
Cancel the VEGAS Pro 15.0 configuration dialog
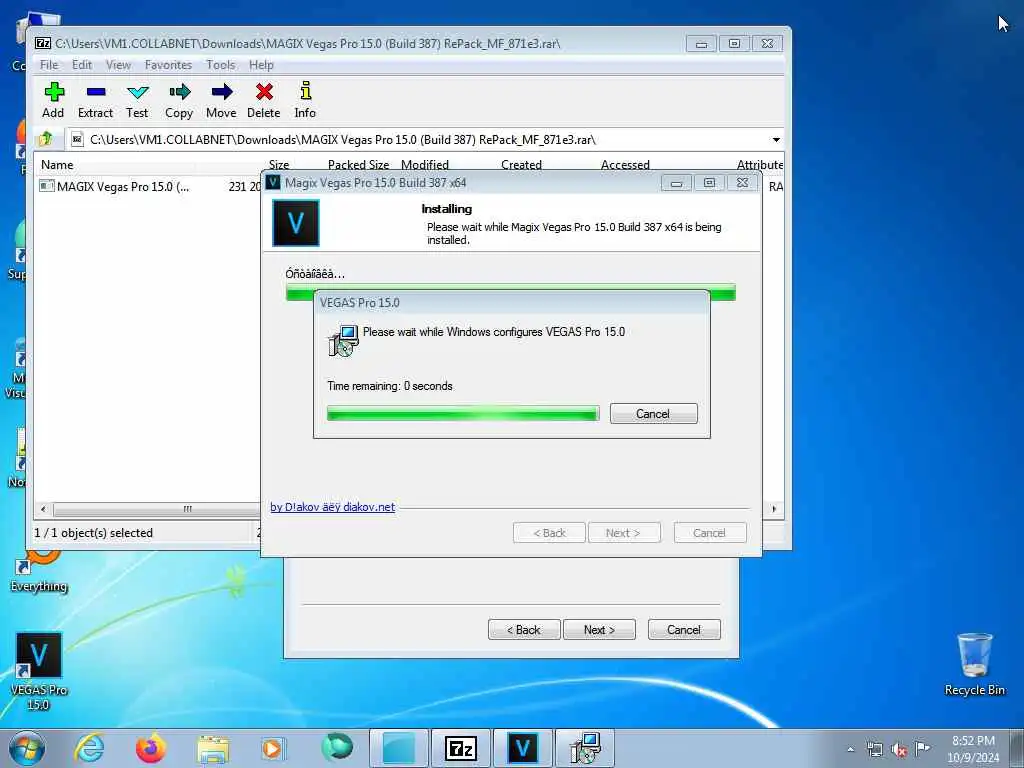click(x=654, y=413)
